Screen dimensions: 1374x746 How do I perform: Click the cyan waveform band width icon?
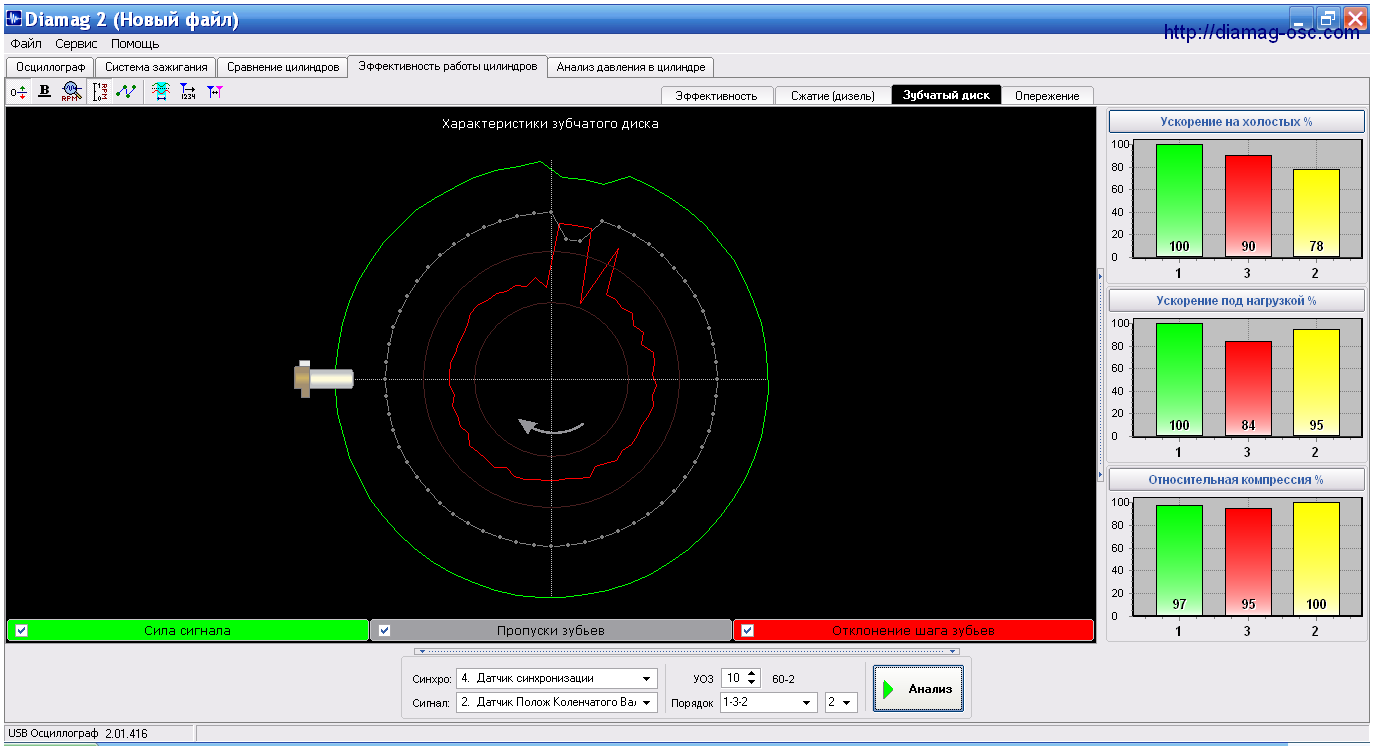[x=161, y=91]
